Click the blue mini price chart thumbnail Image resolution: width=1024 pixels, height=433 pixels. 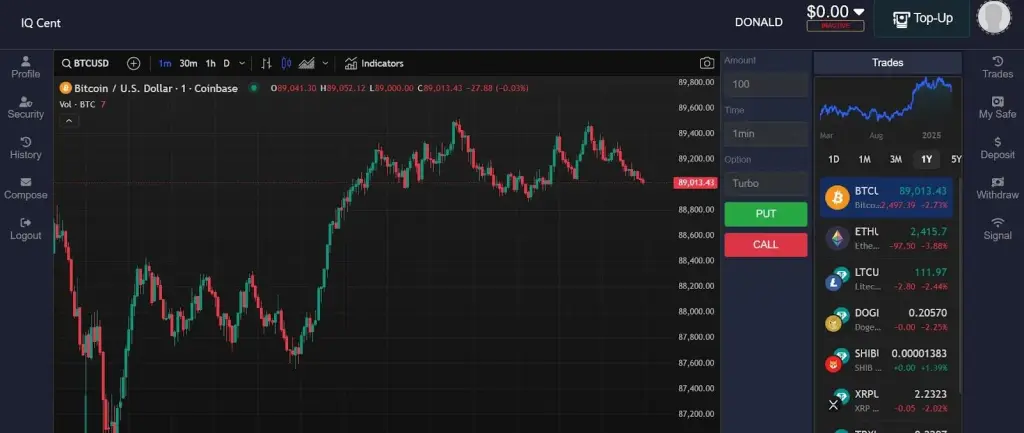tap(887, 99)
